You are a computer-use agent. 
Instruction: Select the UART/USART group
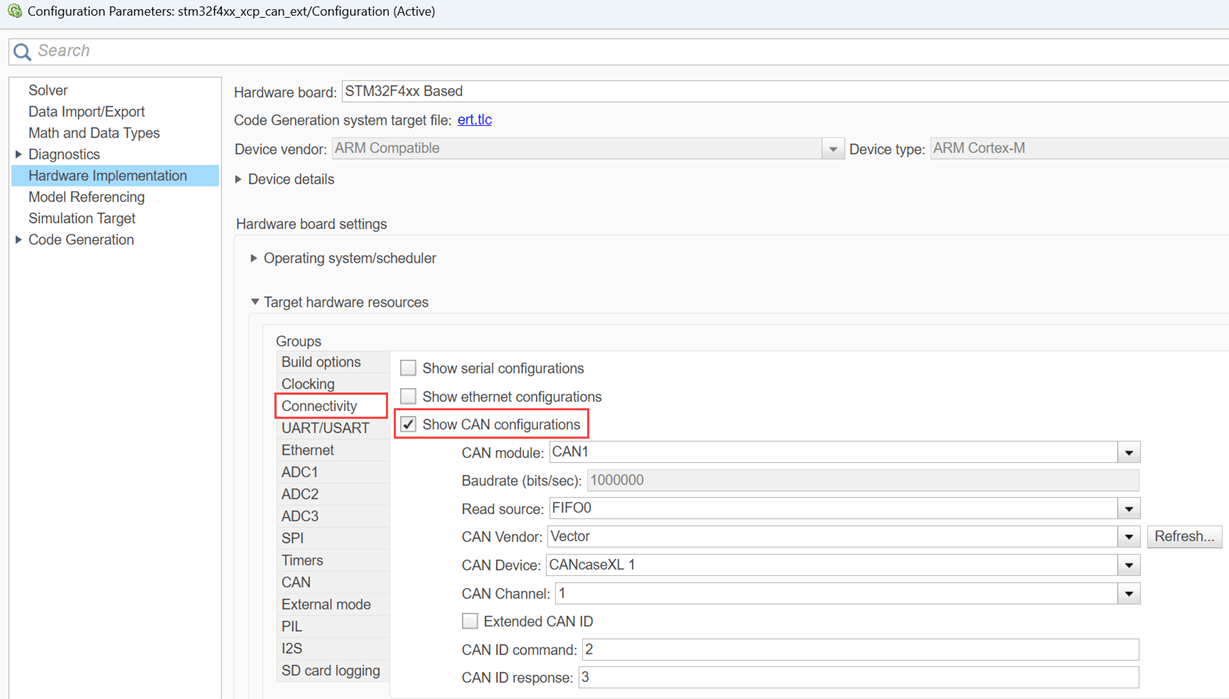(325, 428)
